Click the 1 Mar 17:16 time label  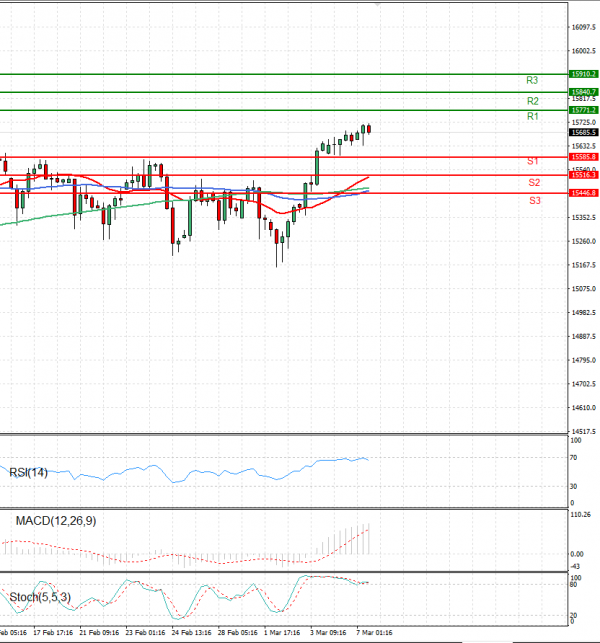[282, 632]
